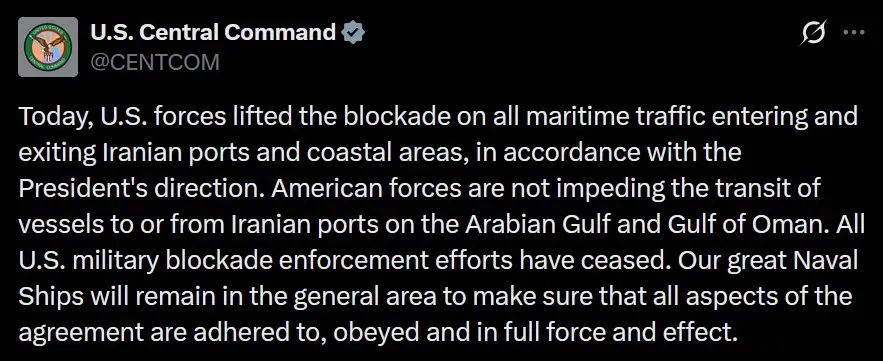Open the three-dot more options menu
The width and height of the screenshot is (883, 361).
pyautogui.click(x=854, y=33)
